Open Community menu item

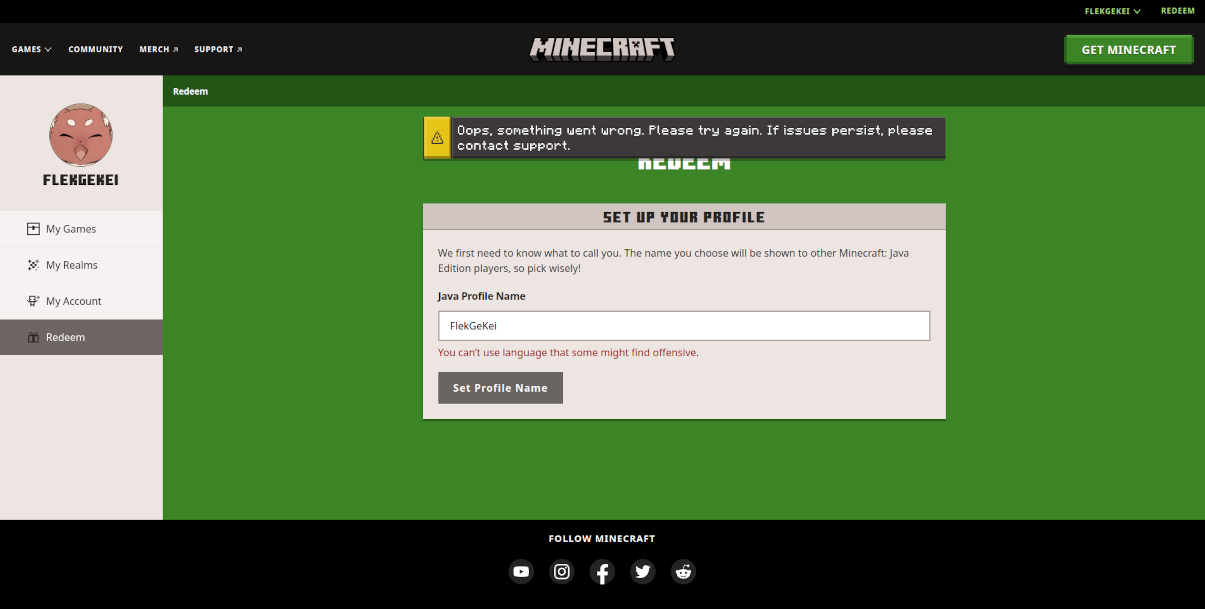(x=96, y=49)
